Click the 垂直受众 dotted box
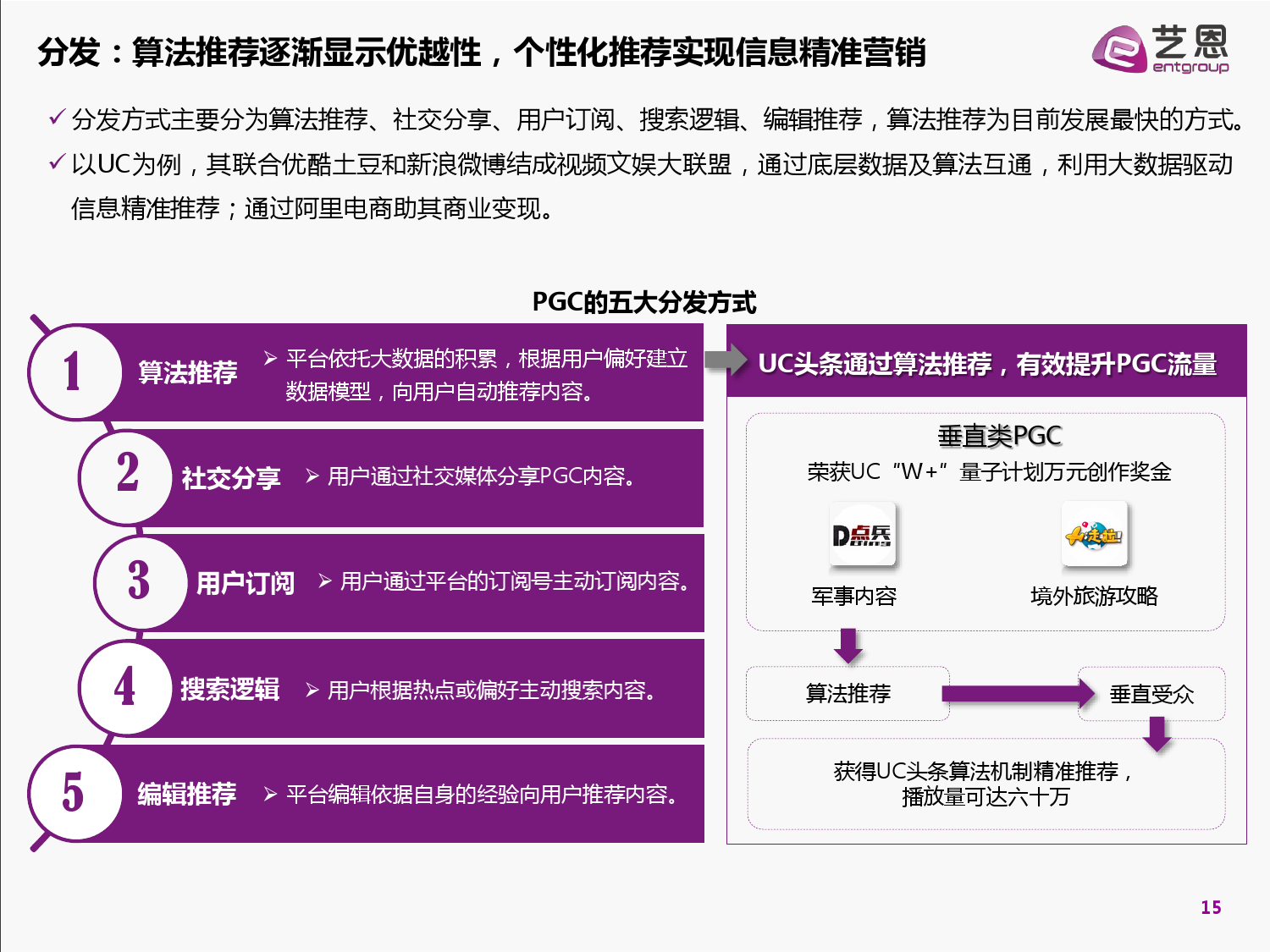 (1151, 695)
